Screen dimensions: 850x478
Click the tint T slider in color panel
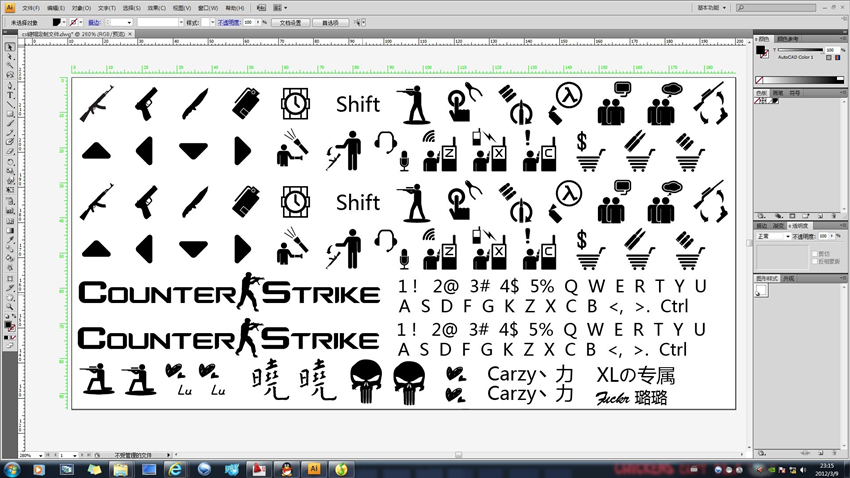801,50
